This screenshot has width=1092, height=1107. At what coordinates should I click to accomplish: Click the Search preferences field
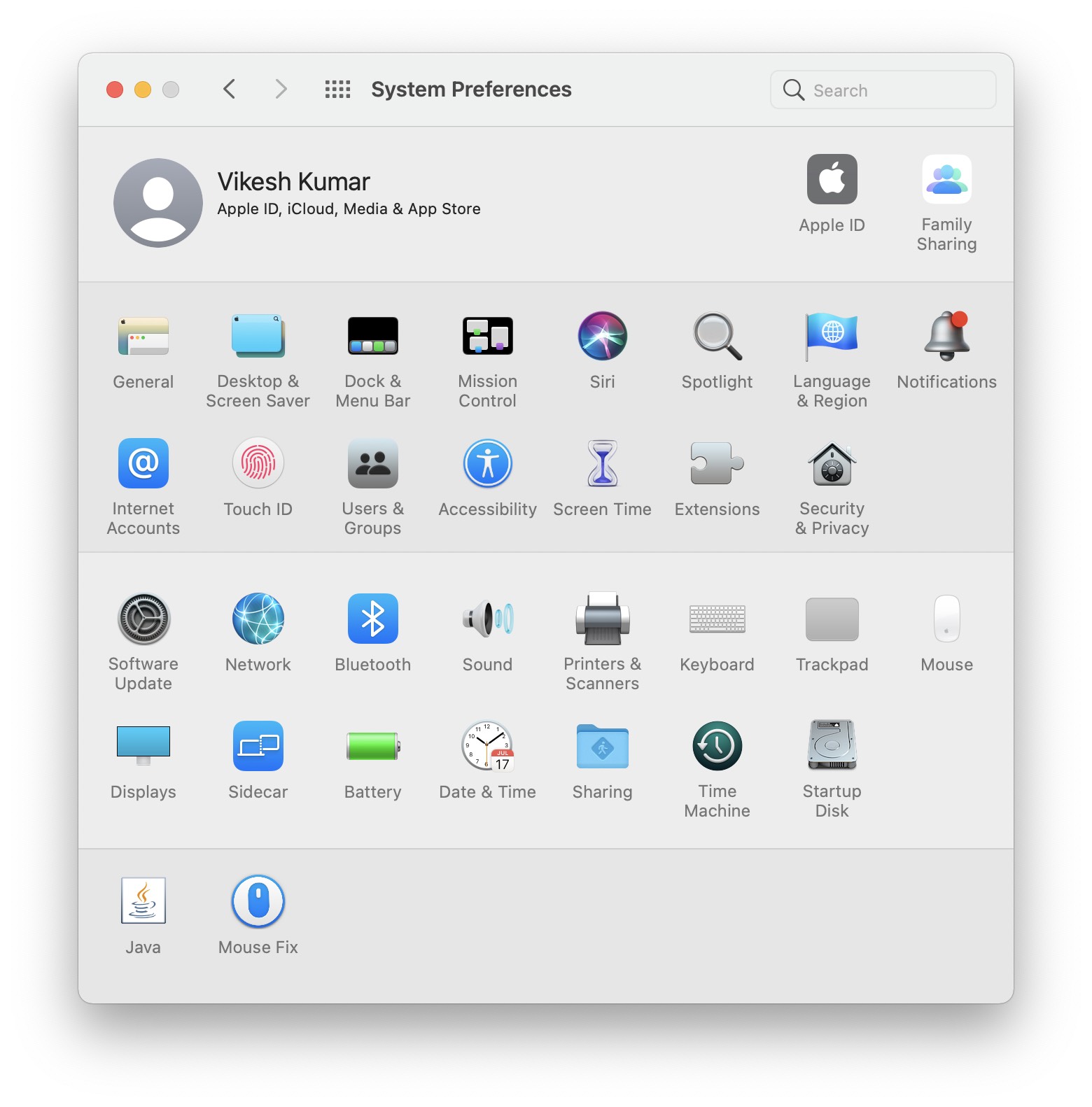pos(883,90)
